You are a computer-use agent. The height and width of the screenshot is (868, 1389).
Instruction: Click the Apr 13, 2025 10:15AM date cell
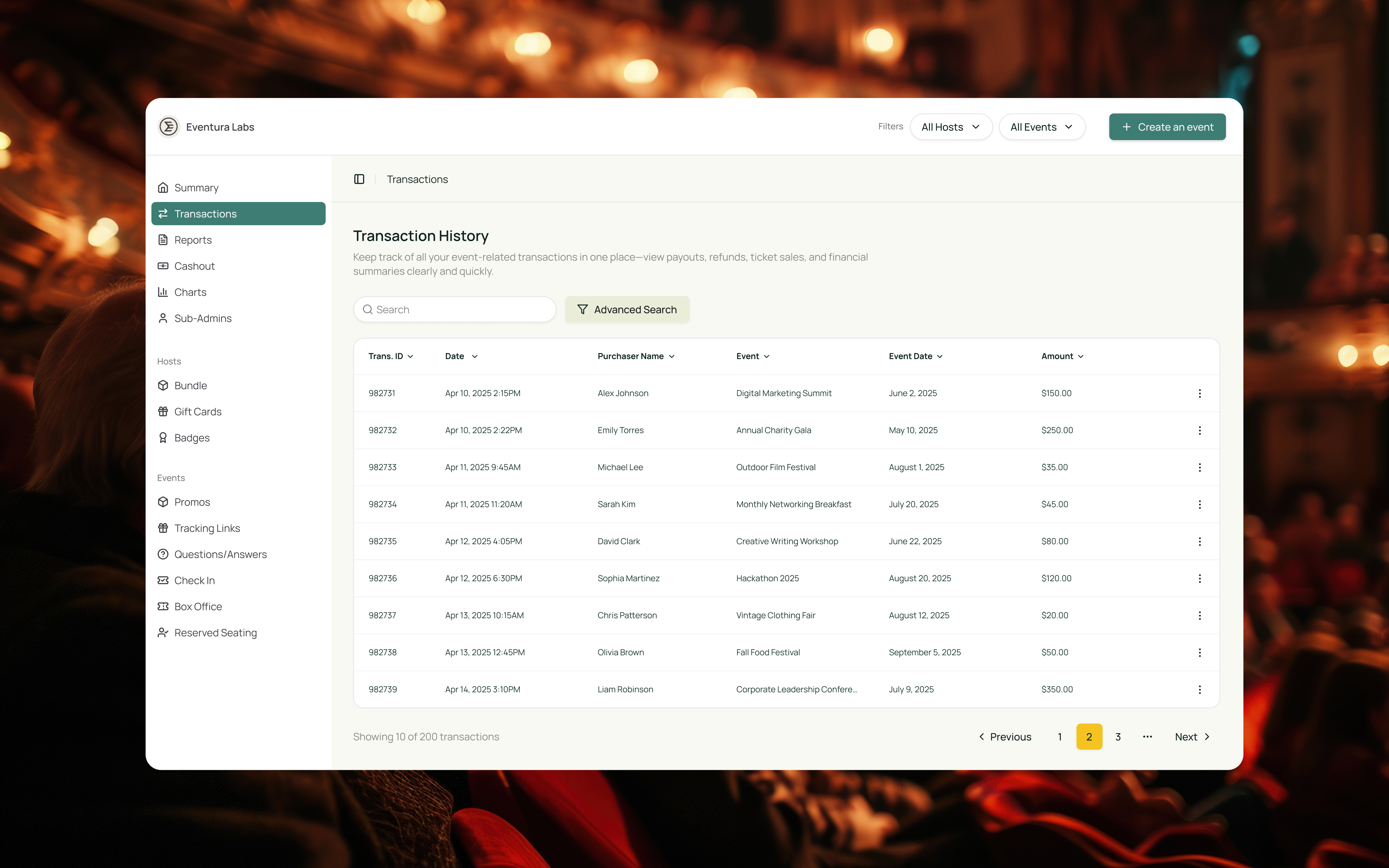484,615
